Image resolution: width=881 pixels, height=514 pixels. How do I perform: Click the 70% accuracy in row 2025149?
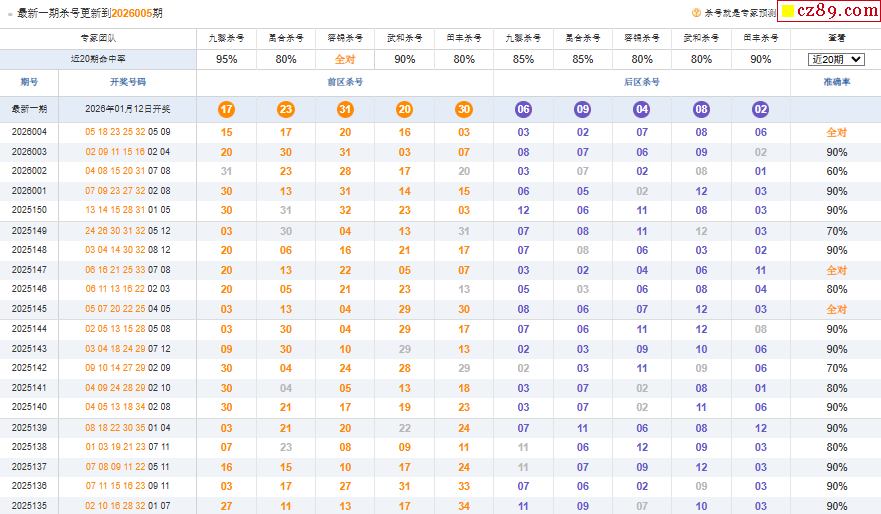[x=837, y=231]
